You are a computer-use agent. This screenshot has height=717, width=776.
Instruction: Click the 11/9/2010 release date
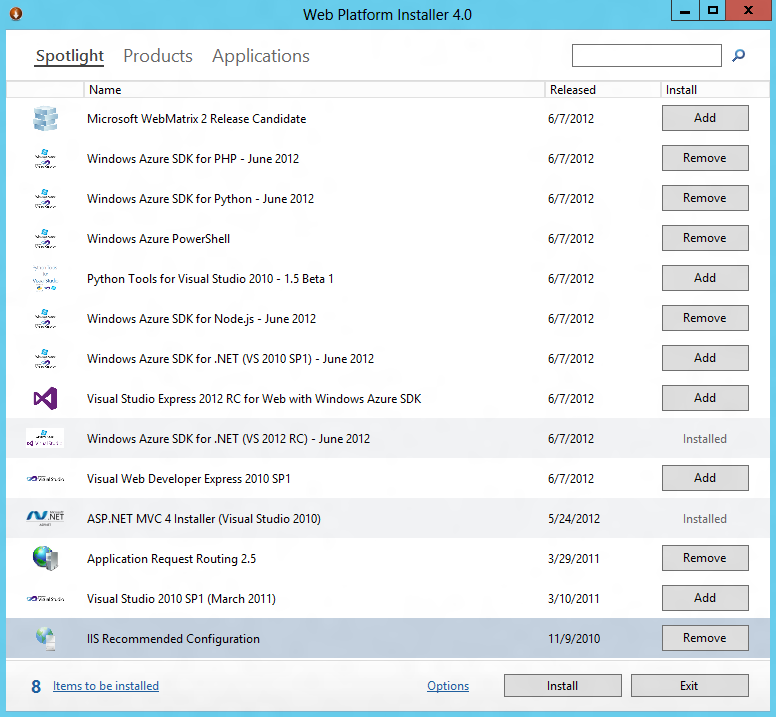[x=574, y=639]
